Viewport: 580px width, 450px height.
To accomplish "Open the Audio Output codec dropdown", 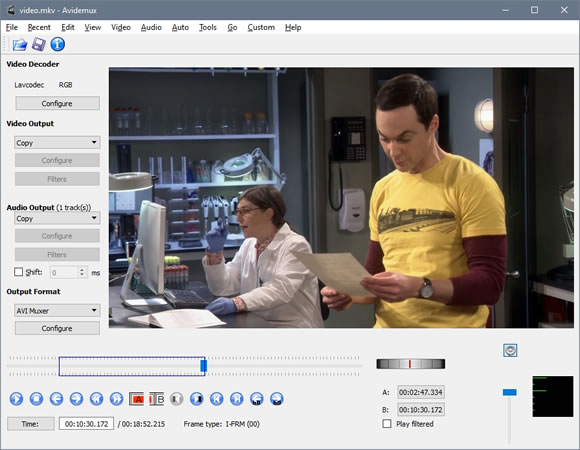I will (x=57, y=219).
